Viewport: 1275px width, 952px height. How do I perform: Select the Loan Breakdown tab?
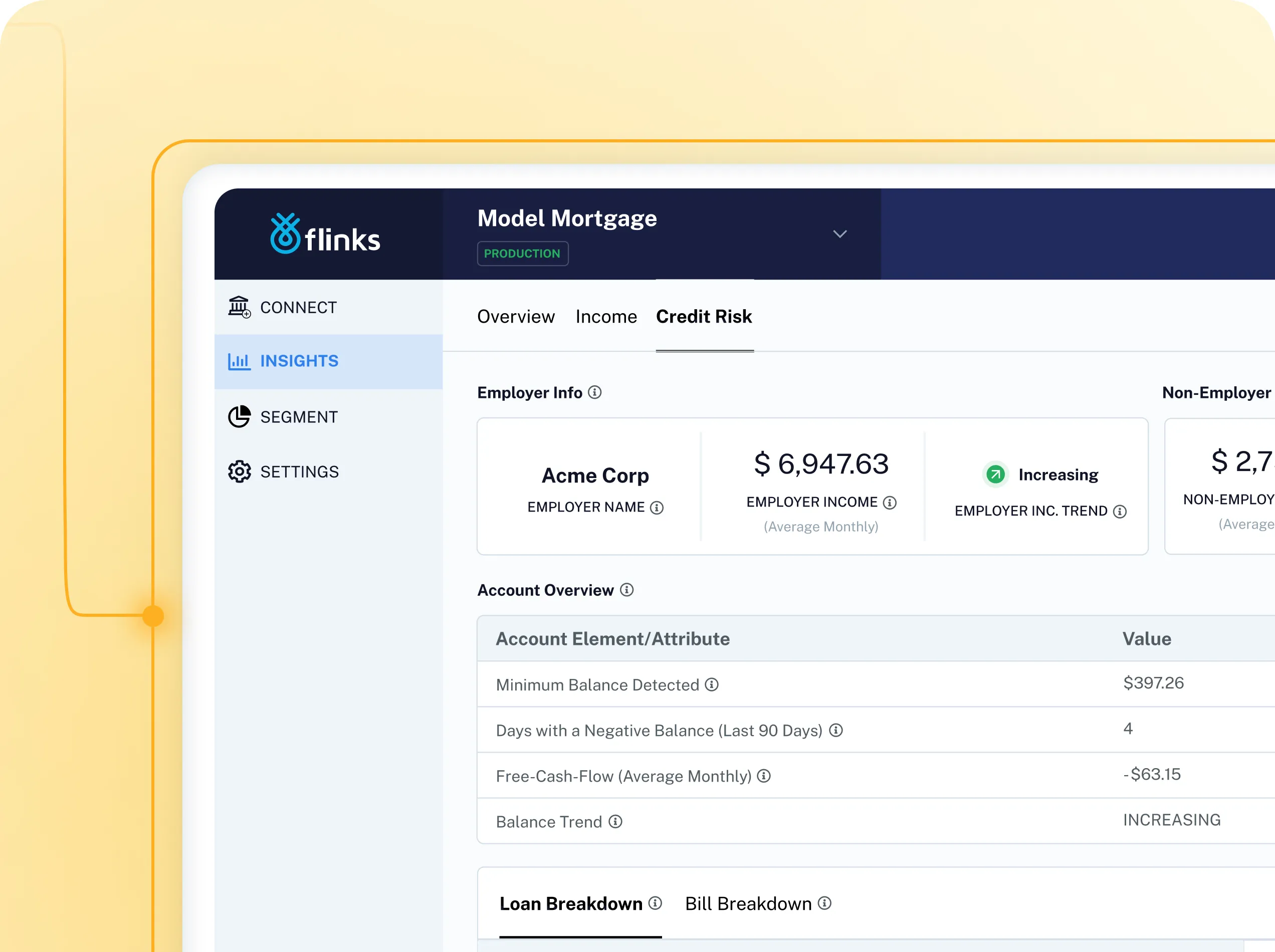[x=571, y=903]
